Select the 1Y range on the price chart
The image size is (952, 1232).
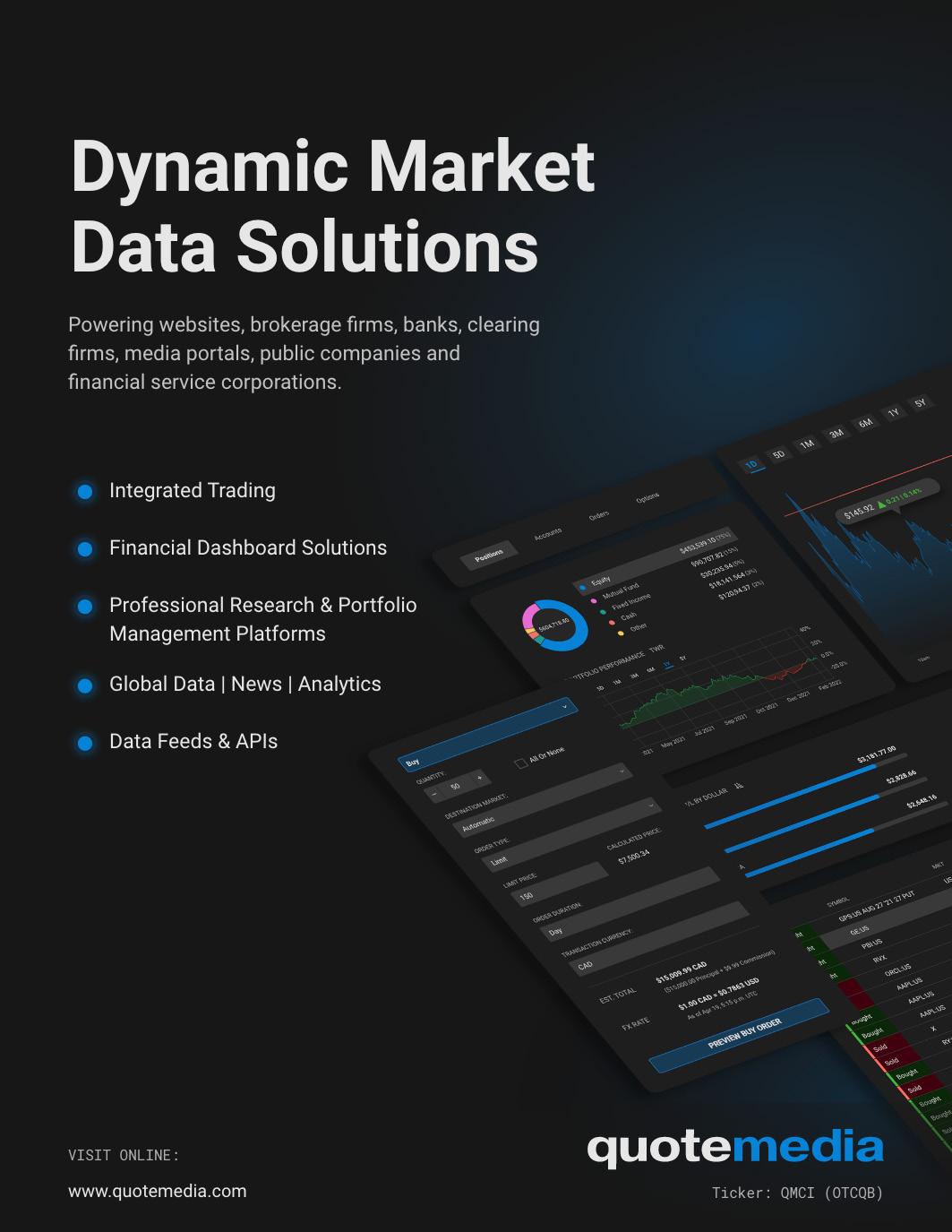(893, 413)
